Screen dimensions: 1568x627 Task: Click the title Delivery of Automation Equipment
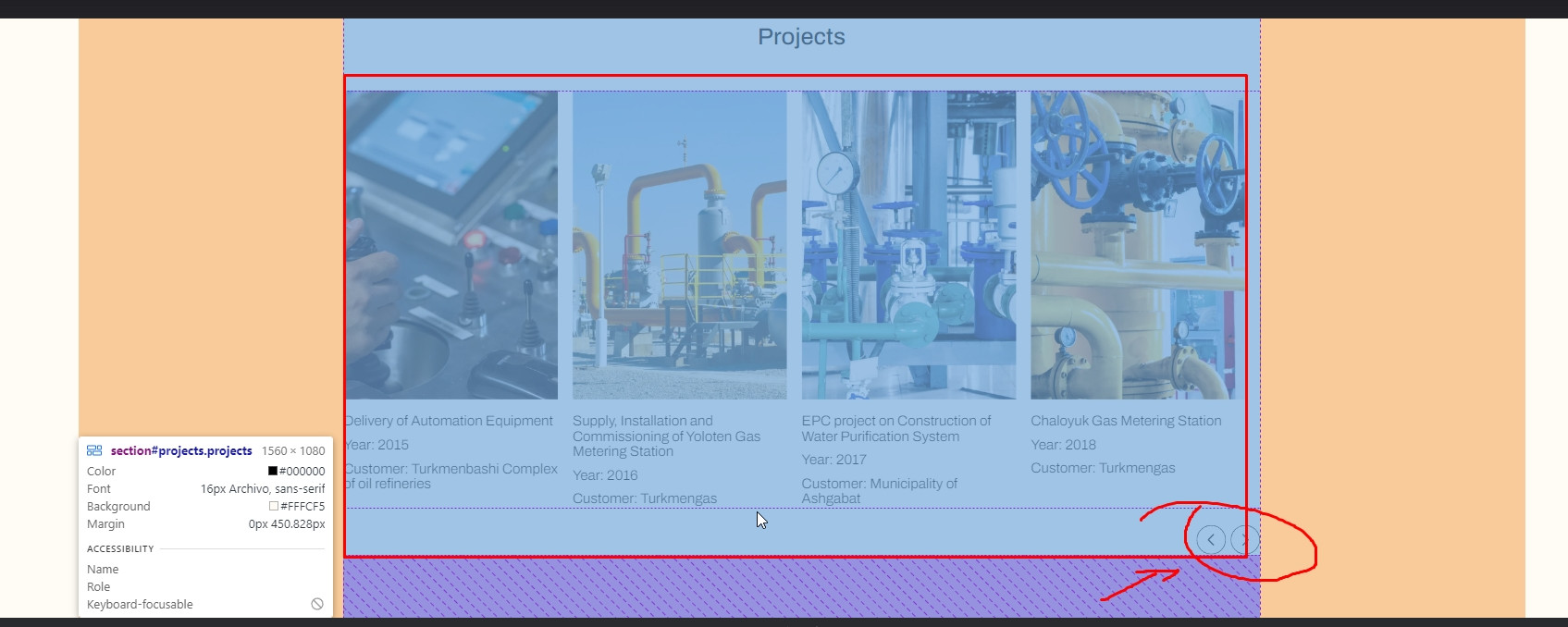click(449, 421)
